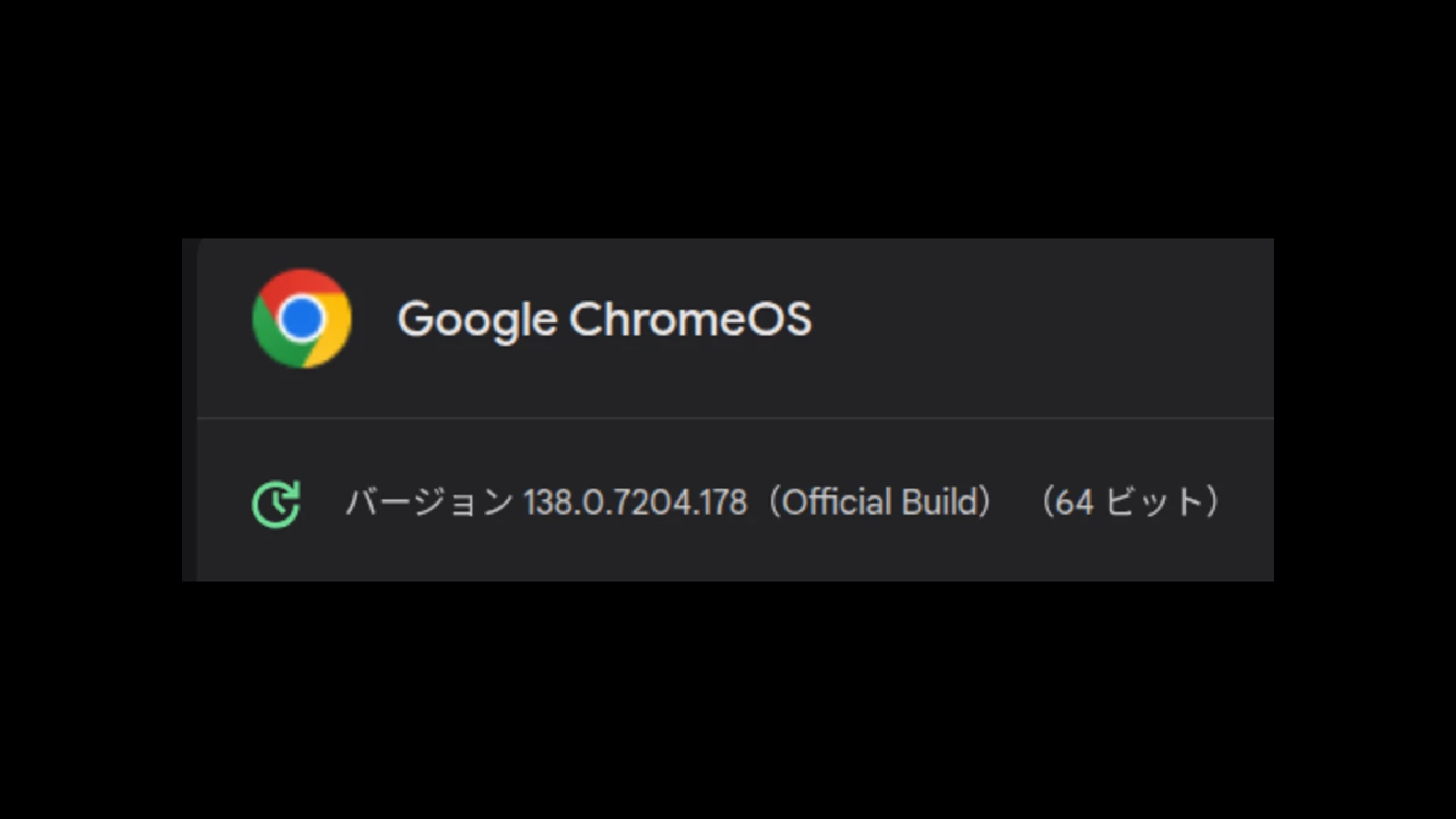Click the word Google in the title

(477, 321)
